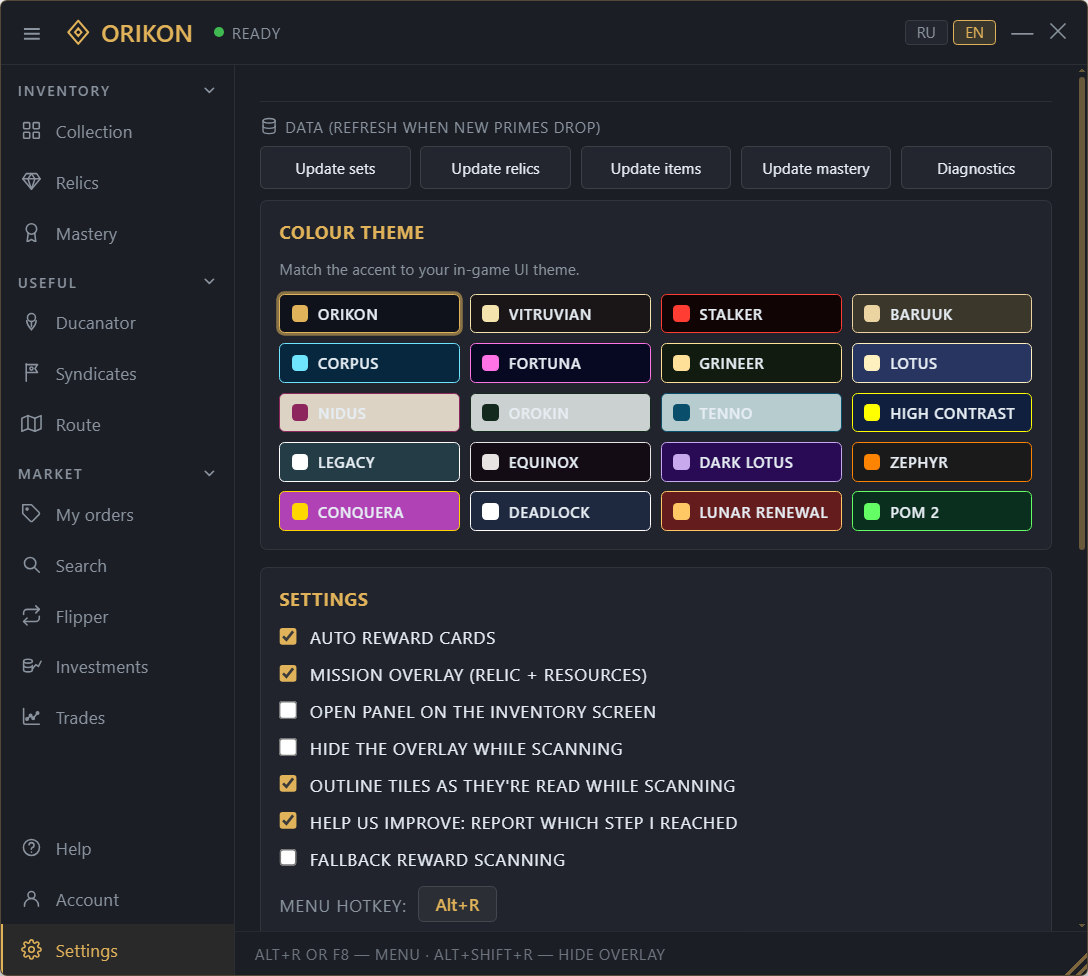Click the Ducanator sidebar icon
The width and height of the screenshot is (1088, 976).
(31, 322)
